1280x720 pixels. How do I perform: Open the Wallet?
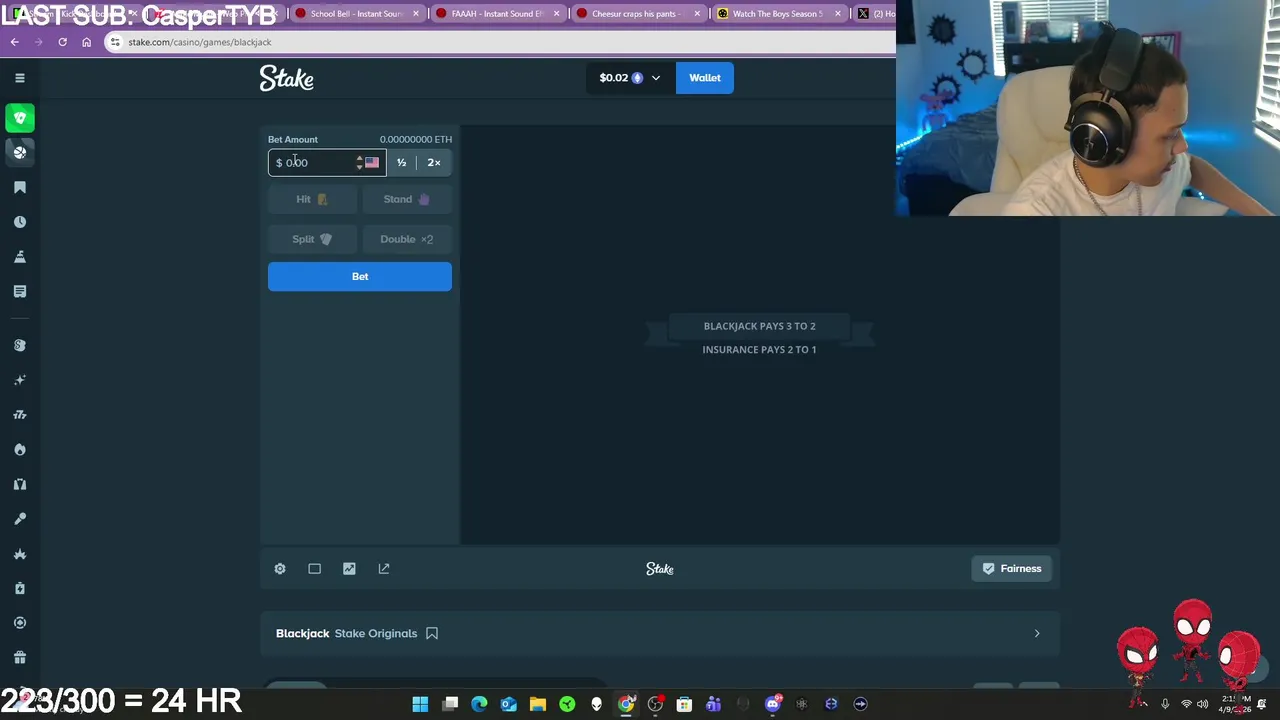[705, 78]
